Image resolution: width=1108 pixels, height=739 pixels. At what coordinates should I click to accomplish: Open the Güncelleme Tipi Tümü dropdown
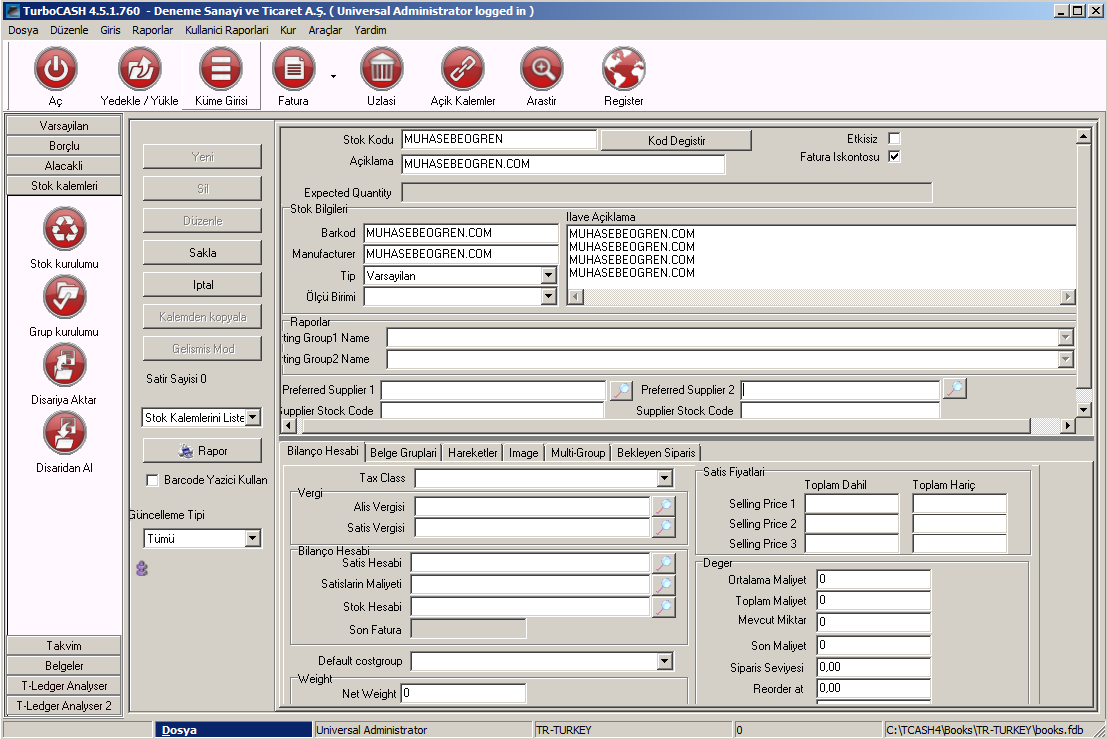(x=252, y=538)
